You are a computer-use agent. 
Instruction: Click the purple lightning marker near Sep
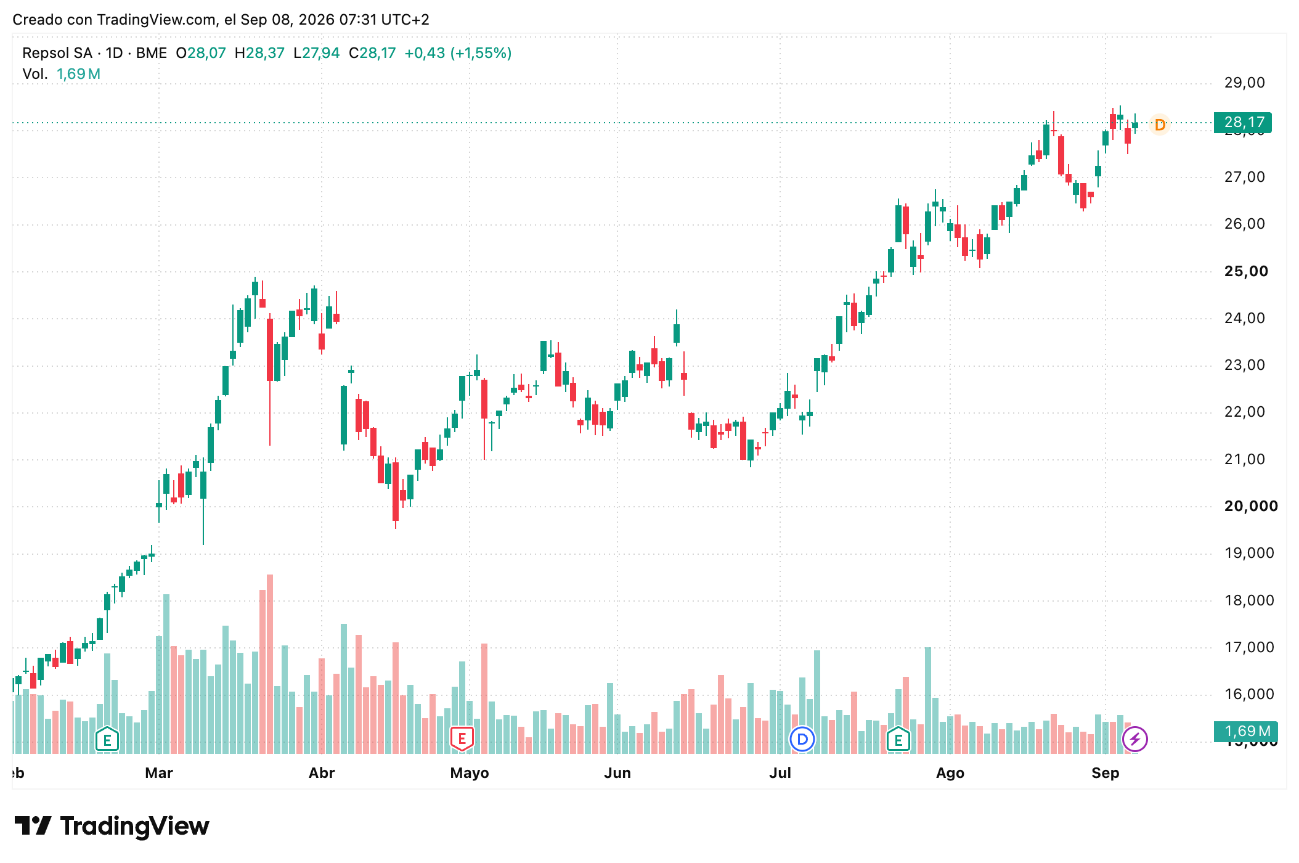(1135, 739)
